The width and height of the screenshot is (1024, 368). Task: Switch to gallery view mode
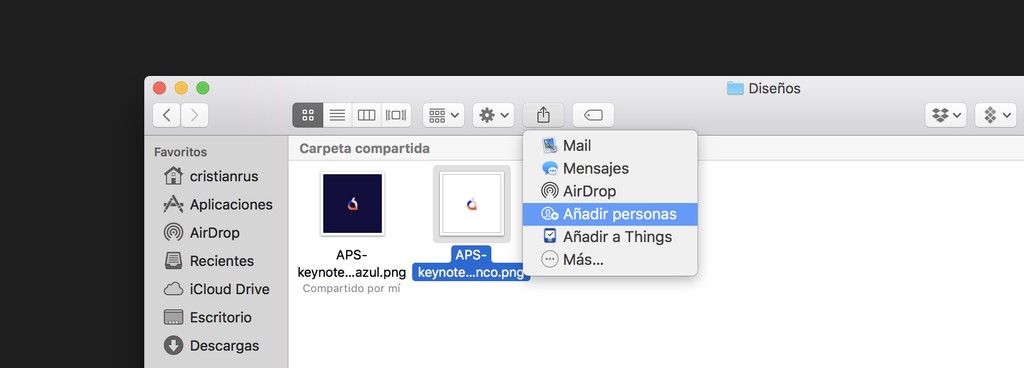[x=396, y=115]
